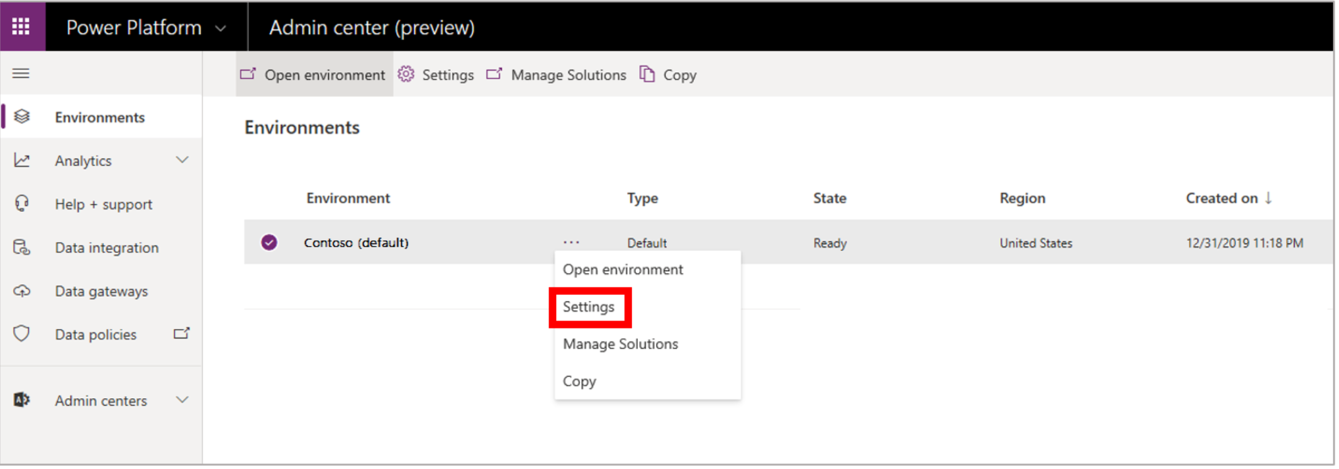Click the Data policies shield icon

click(x=22, y=335)
